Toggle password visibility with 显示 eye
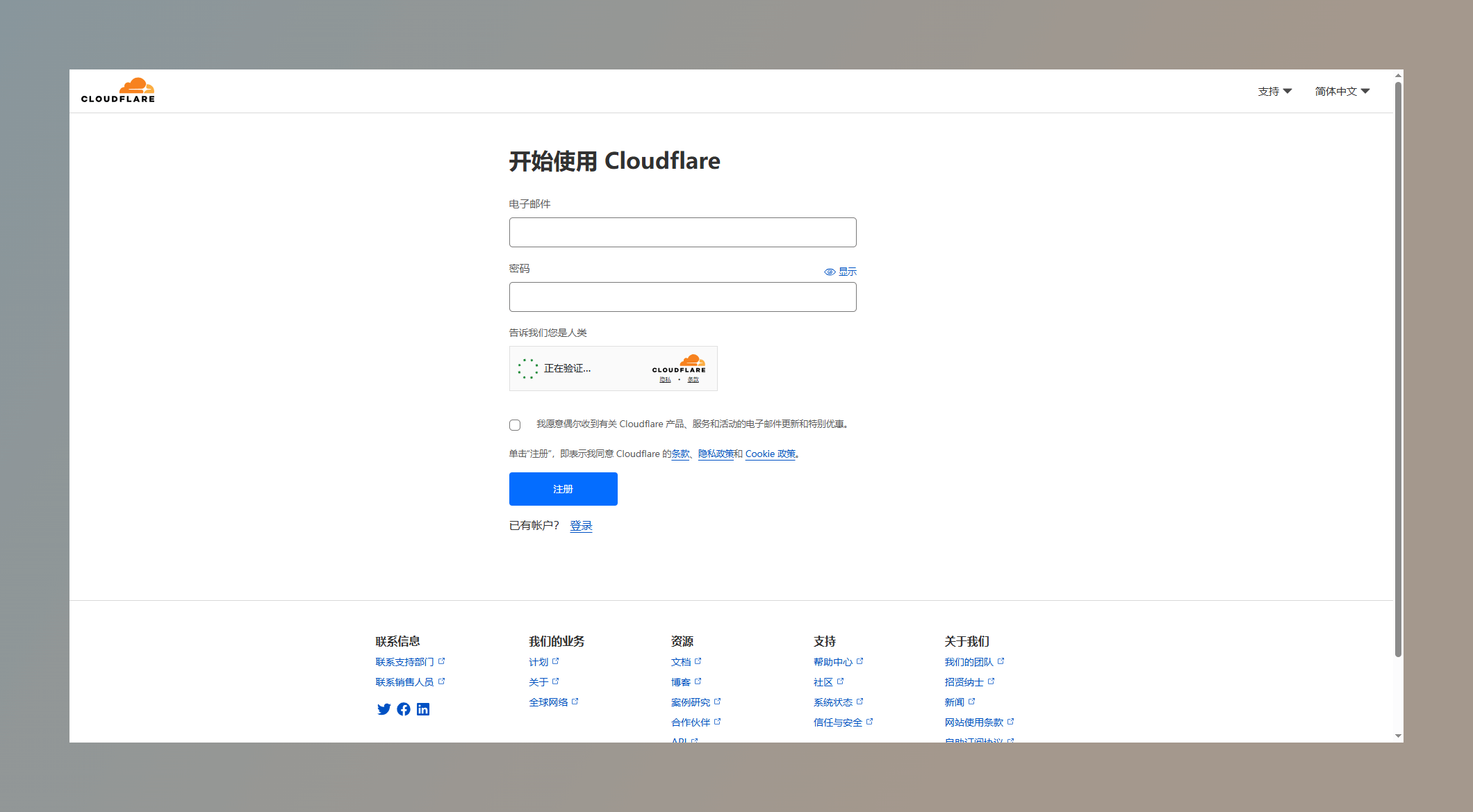Image resolution: width=1473 pixels, height=812 pixels. tap(840, 272)
